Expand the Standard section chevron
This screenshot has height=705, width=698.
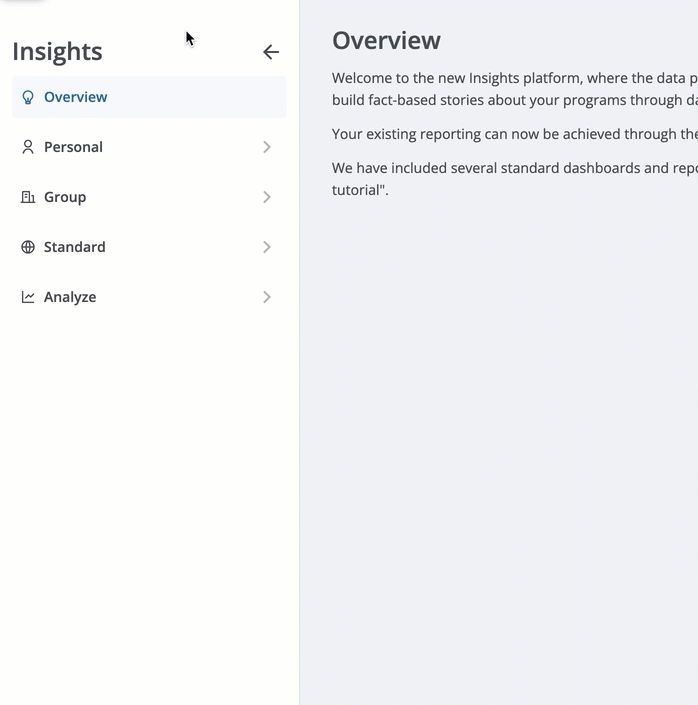(267, 247)
